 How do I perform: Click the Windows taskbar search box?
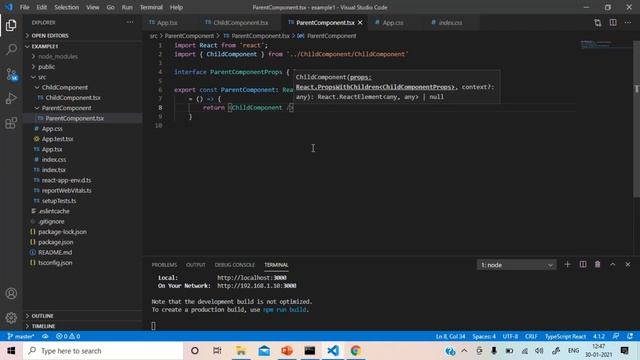(103, 351)
